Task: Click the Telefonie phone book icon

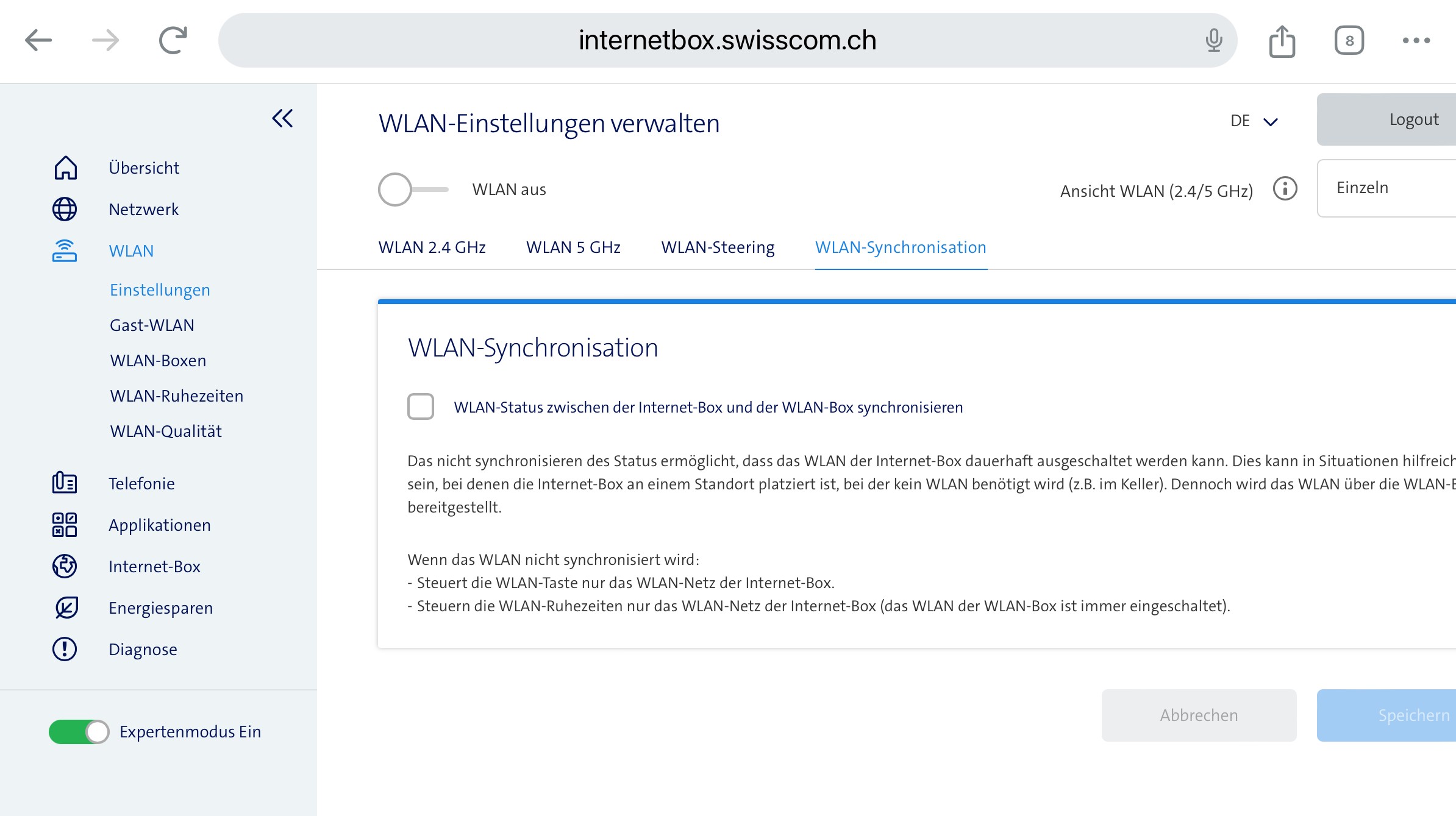Action: [65, 483]
